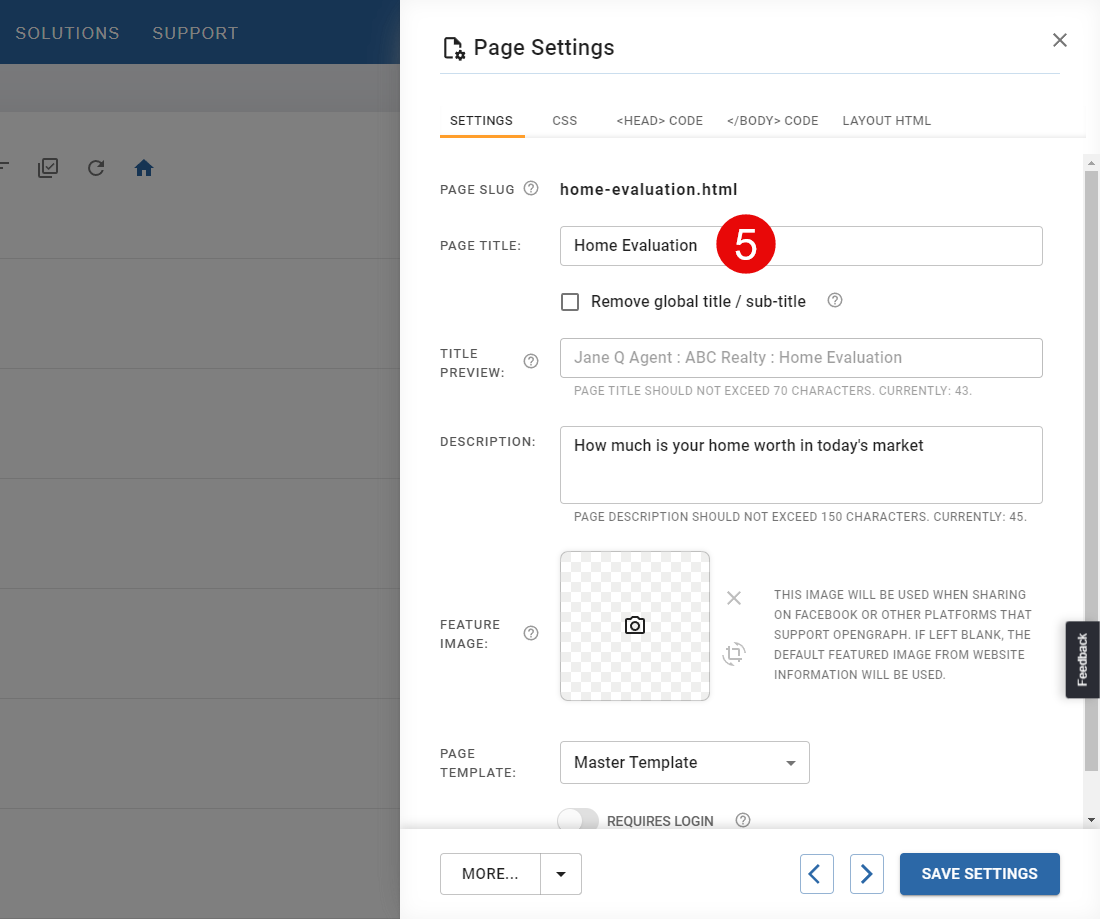Click the SUPPORT menu item

tap(195, 33)
